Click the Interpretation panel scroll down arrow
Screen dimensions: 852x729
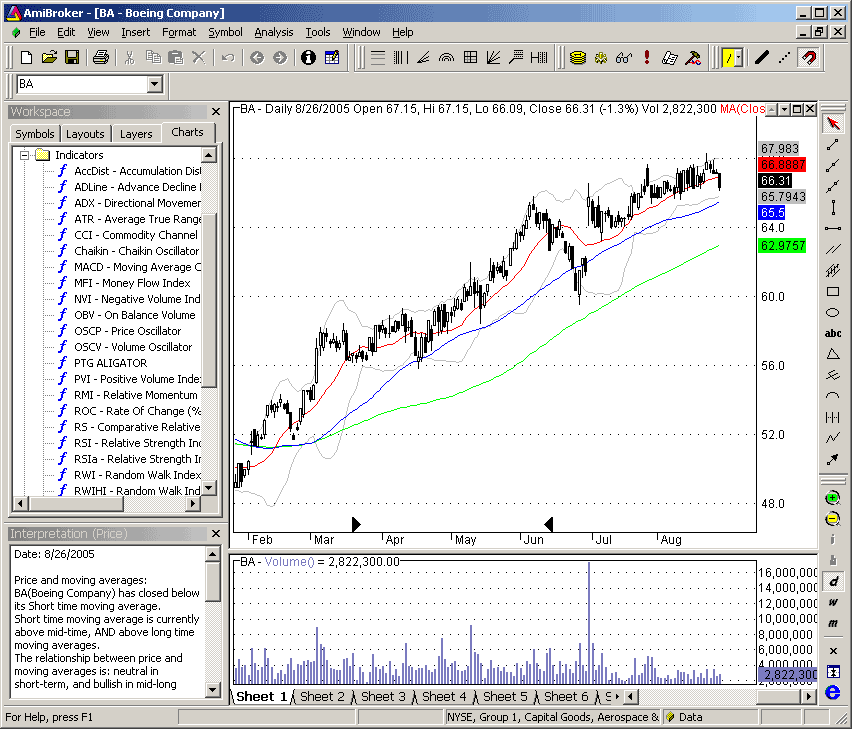pos(212,690)
